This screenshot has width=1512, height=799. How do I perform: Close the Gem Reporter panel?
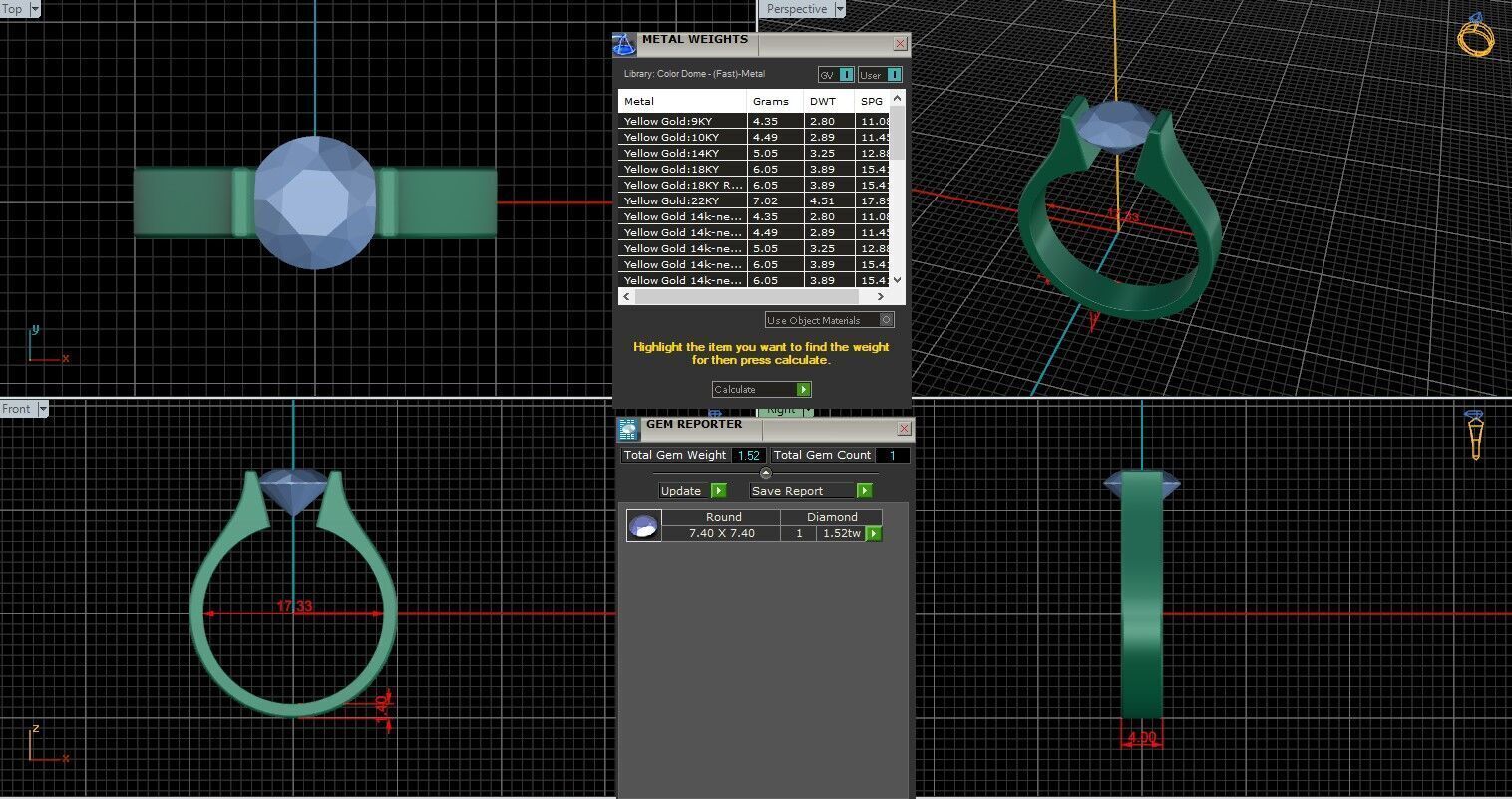point(904,428)
